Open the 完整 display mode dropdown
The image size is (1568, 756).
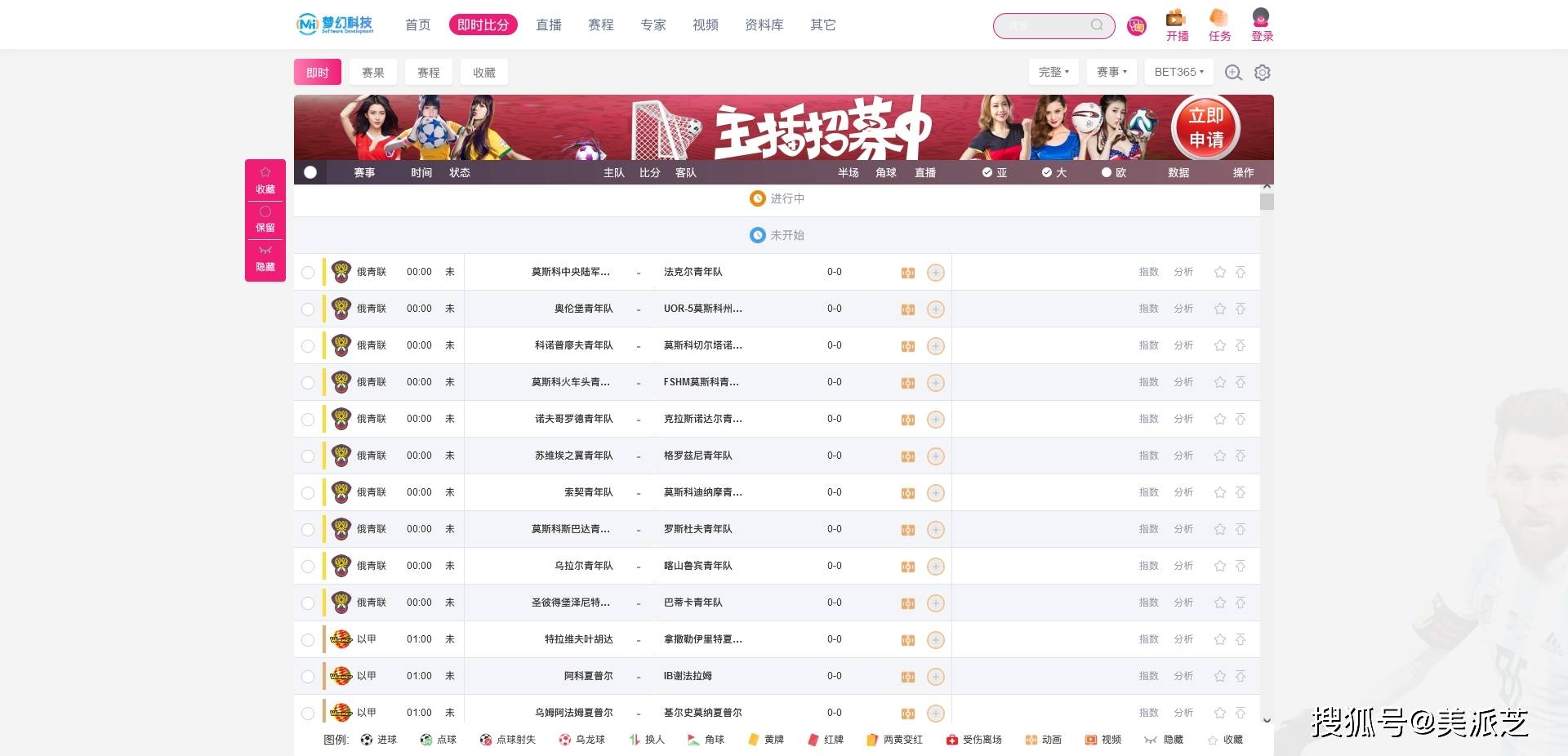click(1053, 72)
